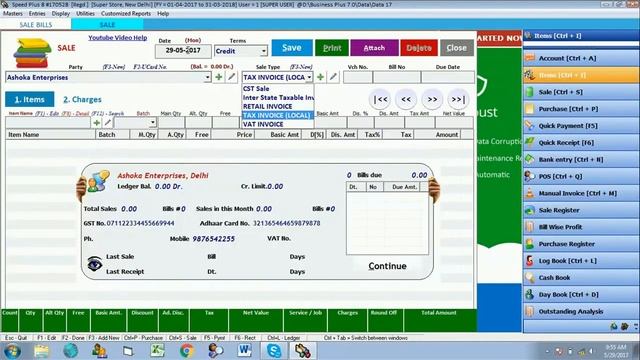Open Day Book [Ctrl + D]
This screenshot has width=640, height=360.
coord(581,294)
